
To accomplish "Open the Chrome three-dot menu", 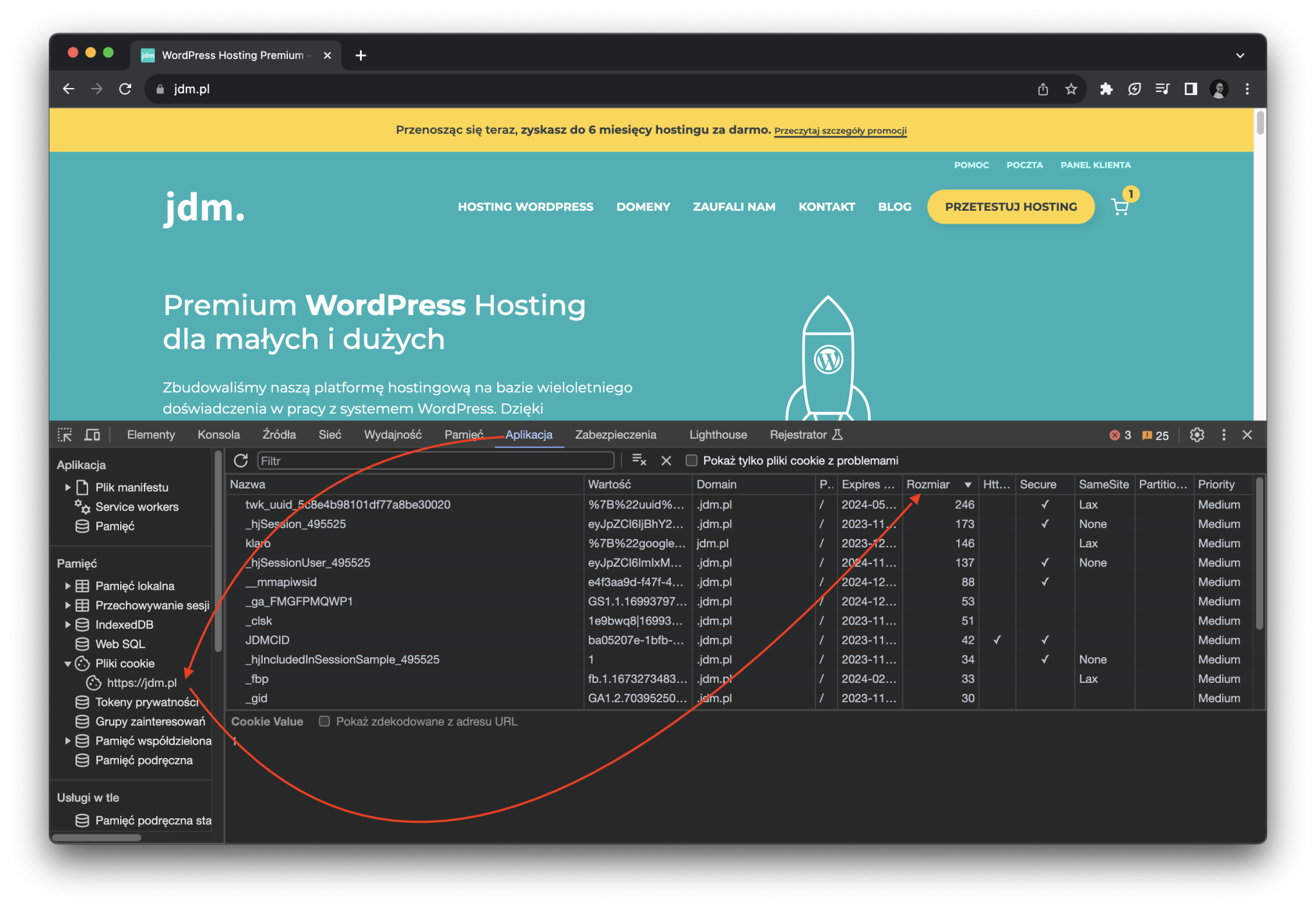I will click(x=1247, y=89).
